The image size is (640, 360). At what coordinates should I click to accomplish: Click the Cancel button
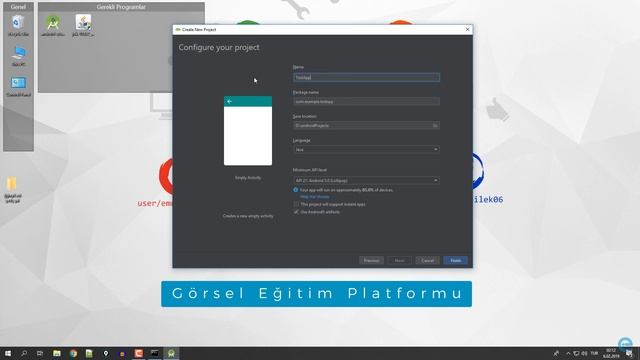427,260
